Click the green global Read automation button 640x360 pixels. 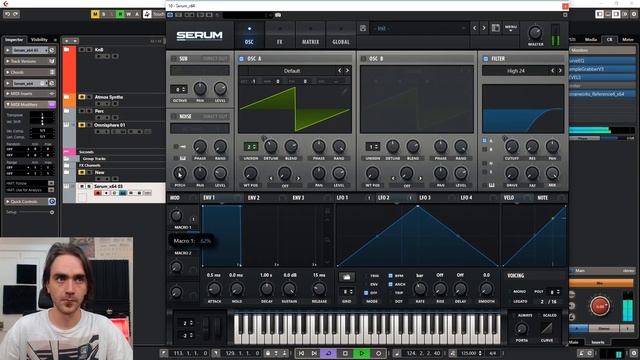120,14
